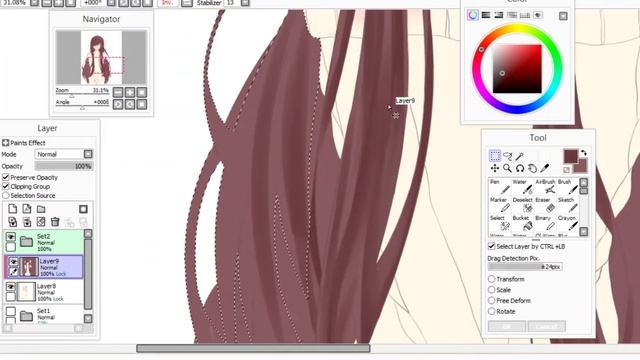Choose the Bucket fill tool
The image size is (640, 360).
pos(522,223)
